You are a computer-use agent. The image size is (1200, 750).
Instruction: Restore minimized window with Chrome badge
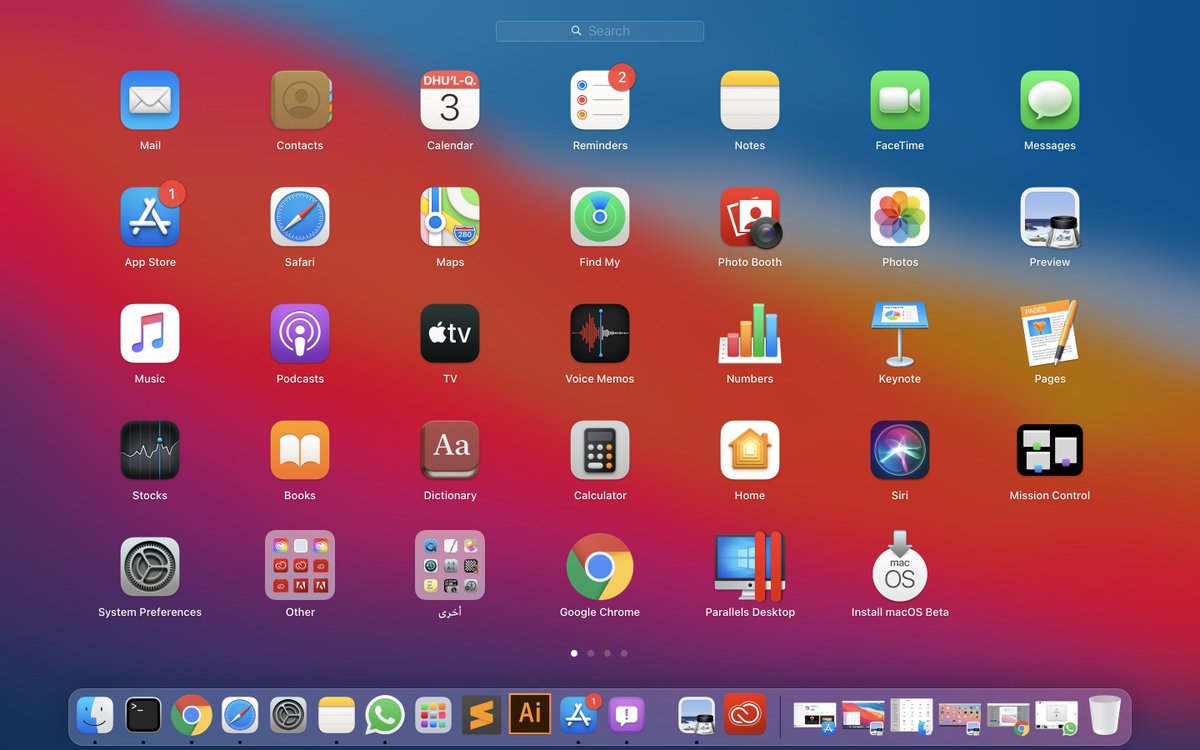pos(1008,718)
